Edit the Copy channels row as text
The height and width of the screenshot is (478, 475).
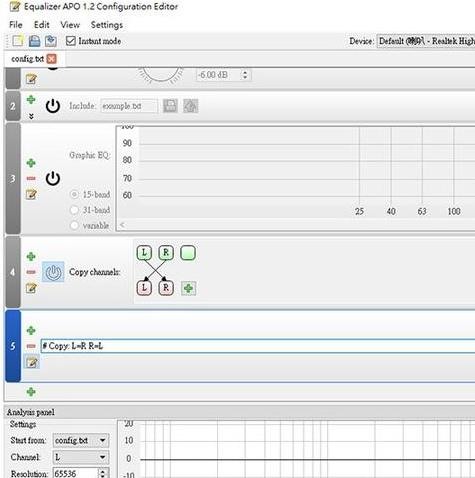coord(31,288)
